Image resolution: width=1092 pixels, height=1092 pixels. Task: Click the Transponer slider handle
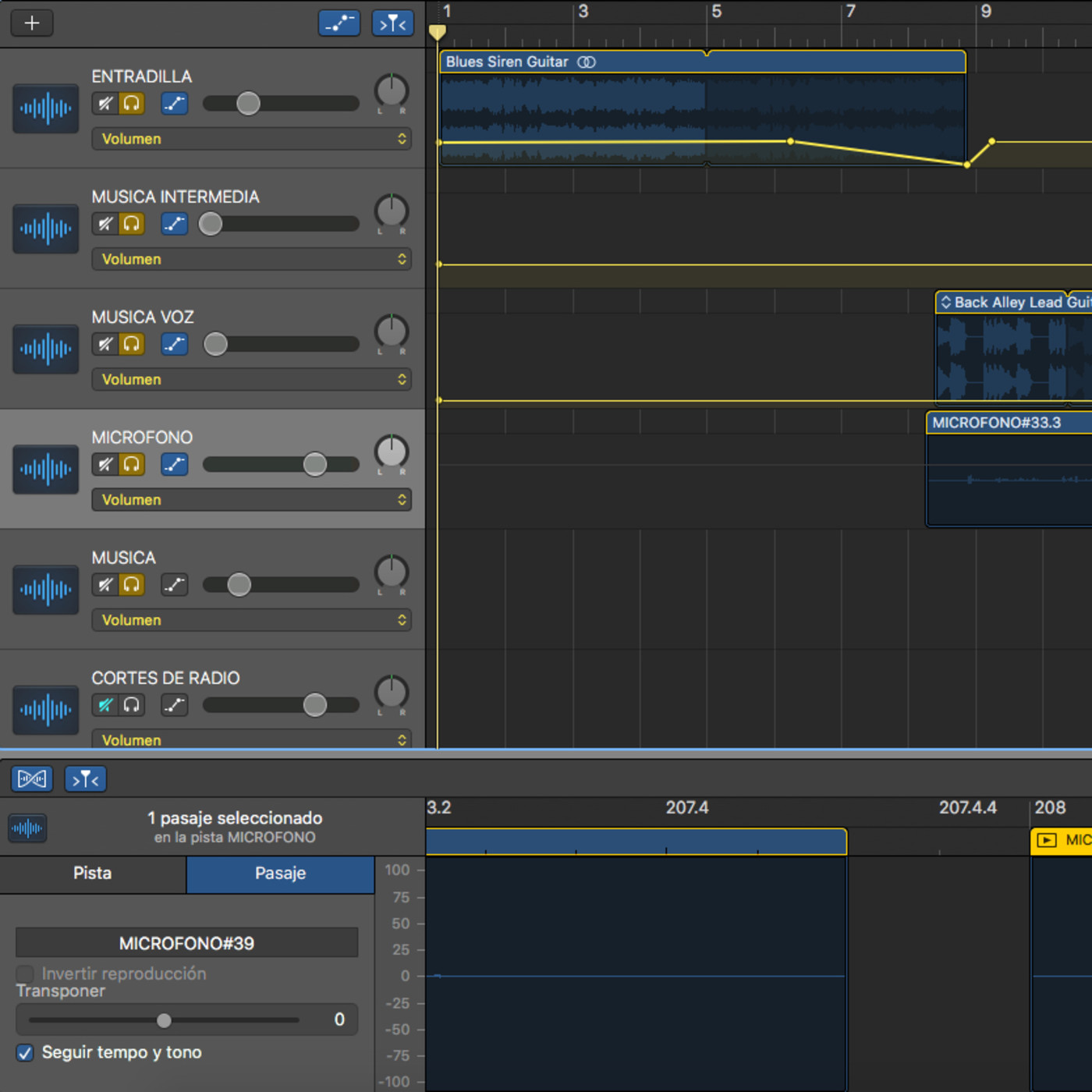click(x=164, y=1019)
